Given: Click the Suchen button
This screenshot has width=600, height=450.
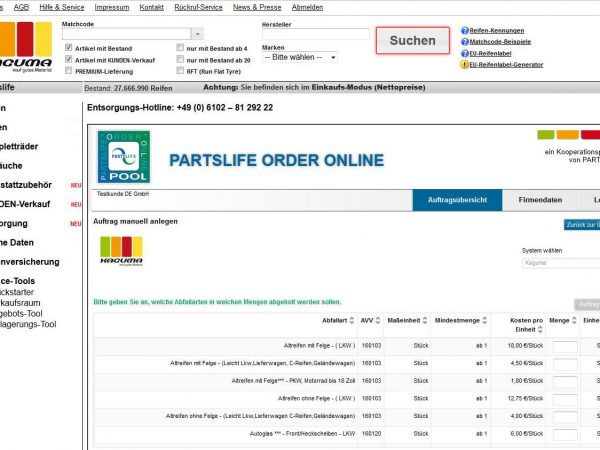Looking at the screenshot, I should click(x=412, y=41).
